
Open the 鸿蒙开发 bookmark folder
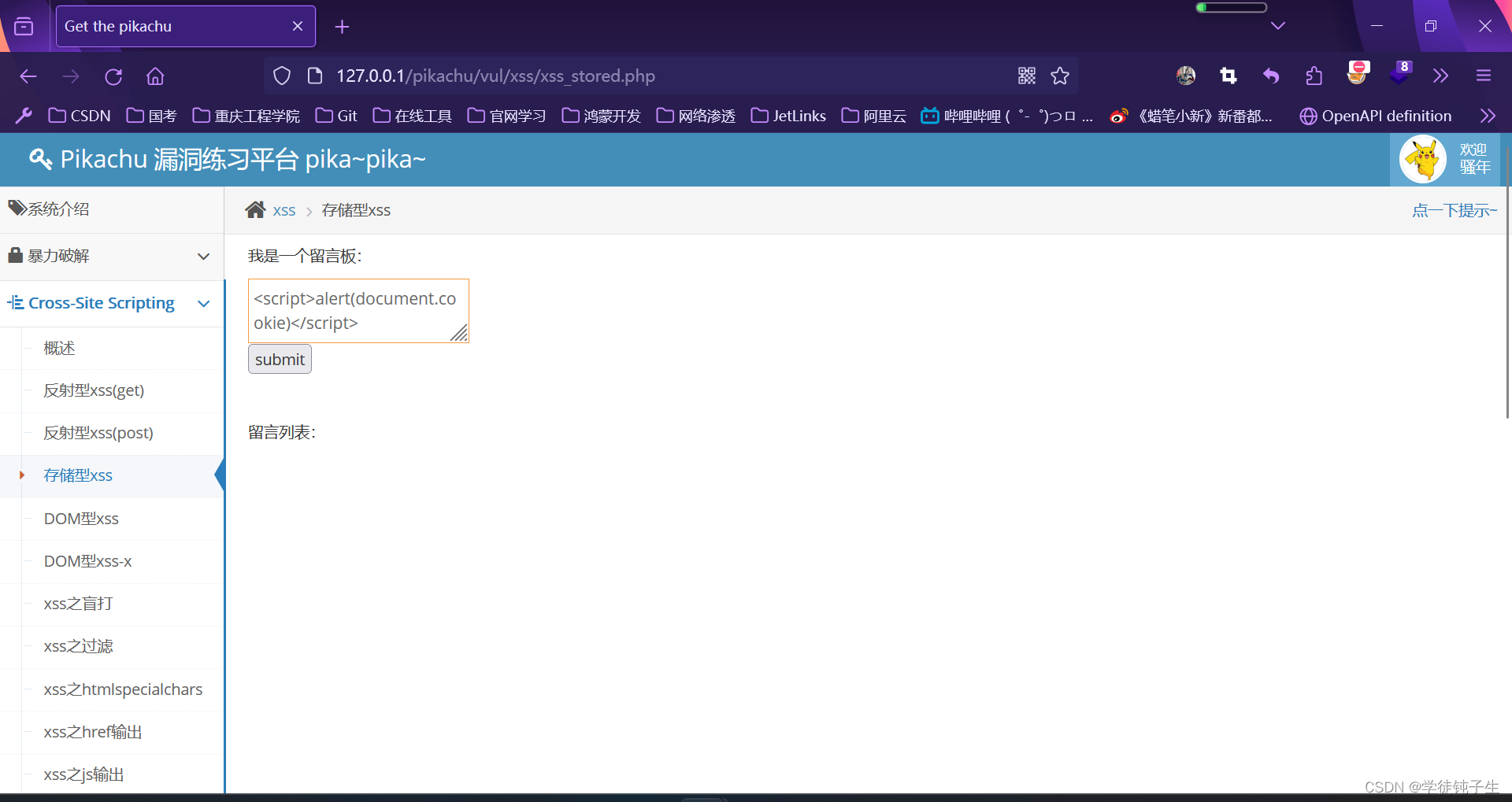coord(601,116)
